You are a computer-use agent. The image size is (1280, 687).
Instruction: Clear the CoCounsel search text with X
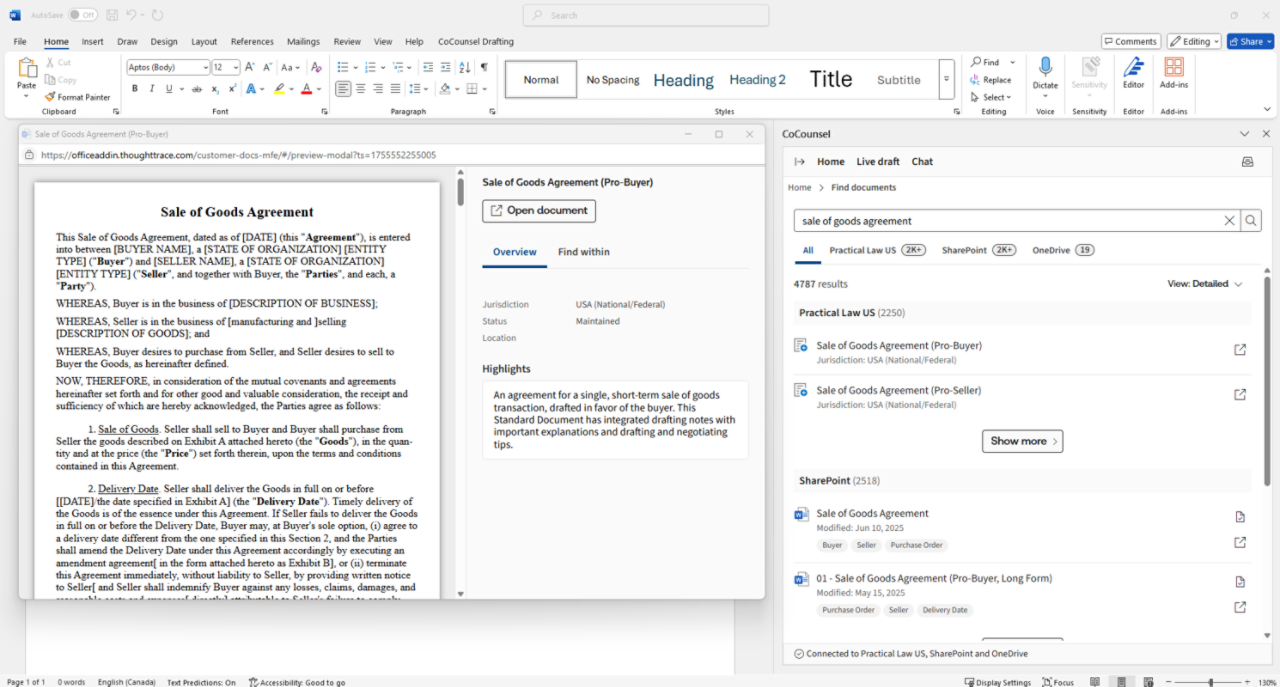coord(1230,221)
